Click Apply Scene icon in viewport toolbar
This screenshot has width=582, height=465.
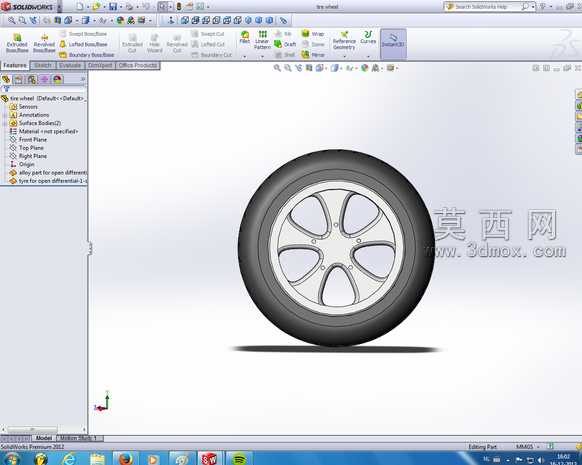[x=375, y=68]
